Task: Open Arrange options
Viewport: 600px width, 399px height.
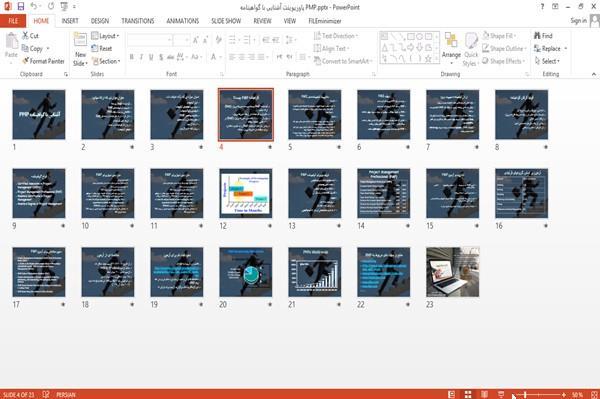Action: point(451,49)
